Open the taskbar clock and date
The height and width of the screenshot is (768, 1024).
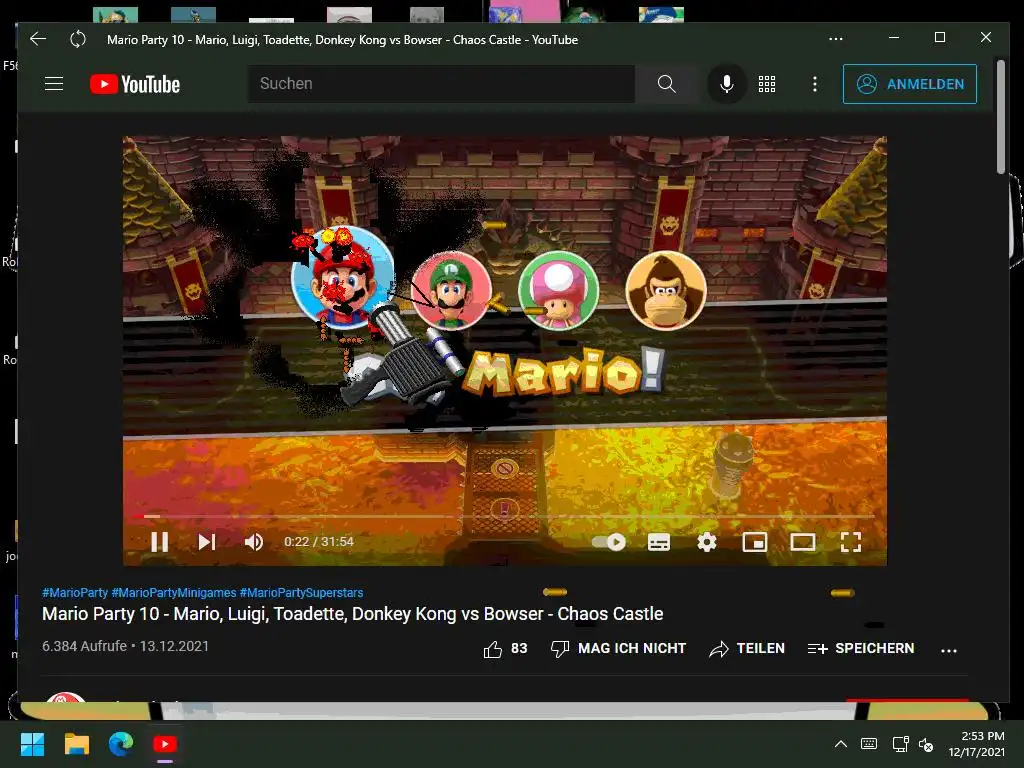[x=976, y=744]
